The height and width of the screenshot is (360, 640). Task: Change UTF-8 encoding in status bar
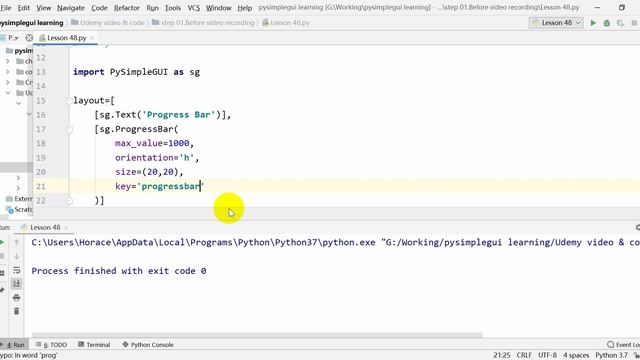click(x=547, y=356)
